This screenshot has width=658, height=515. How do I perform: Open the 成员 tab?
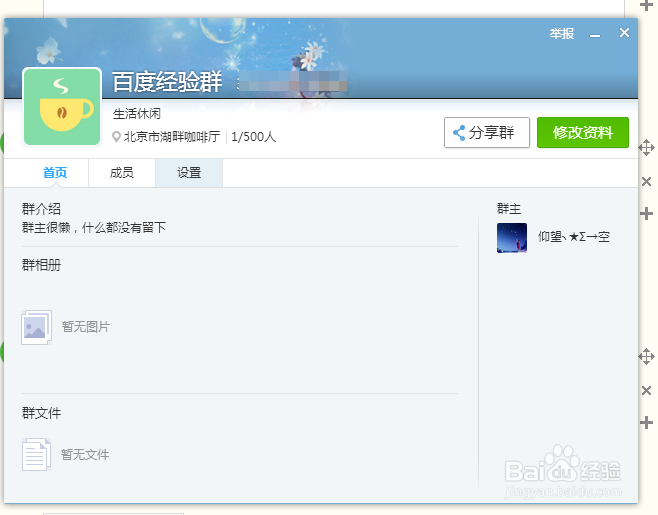click(x=122, y=173)
